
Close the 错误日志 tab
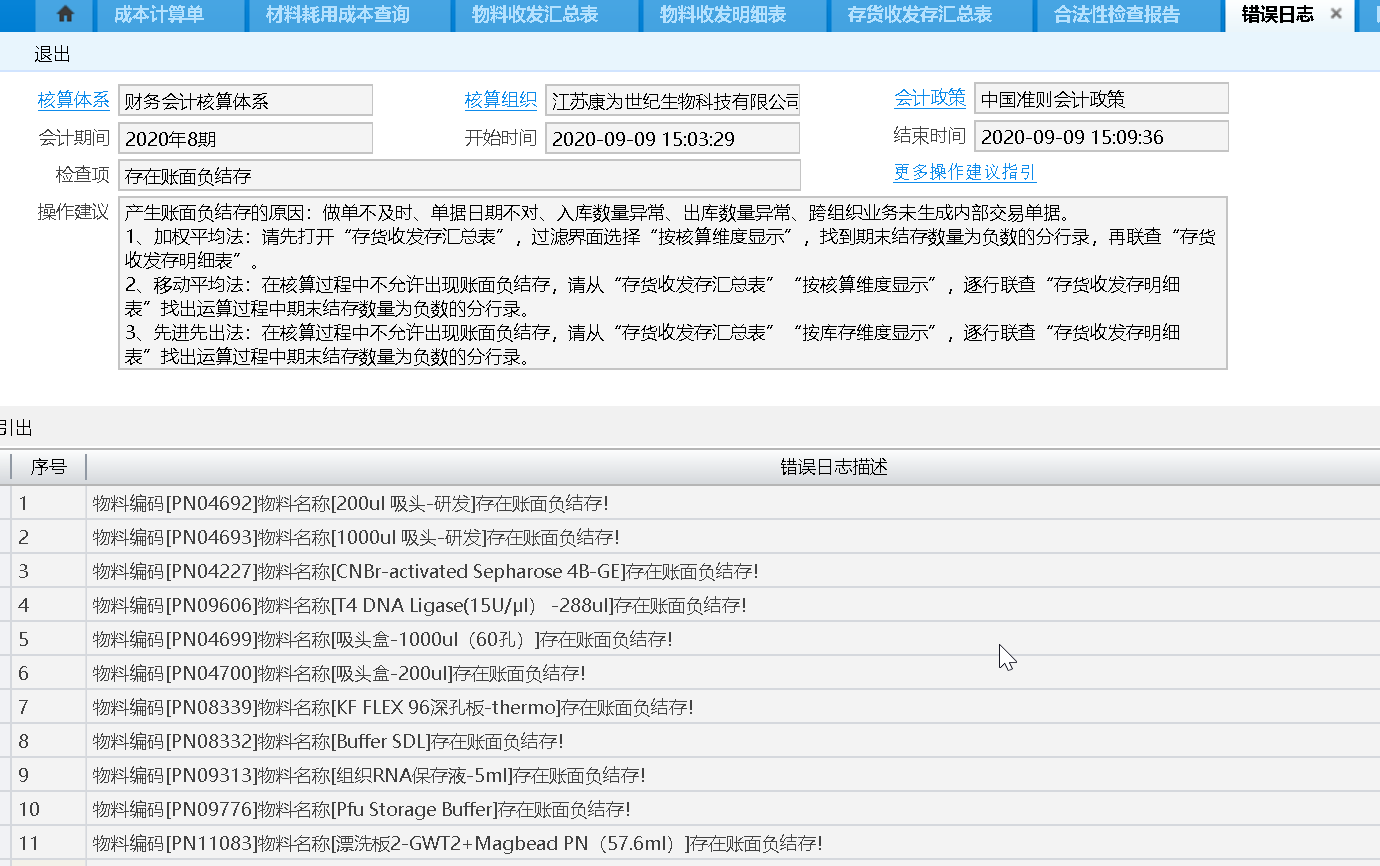coord(1336,14)
